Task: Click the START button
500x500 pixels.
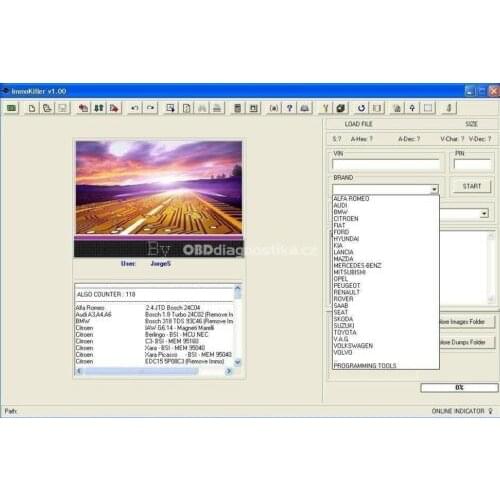Action: [472, 186]
